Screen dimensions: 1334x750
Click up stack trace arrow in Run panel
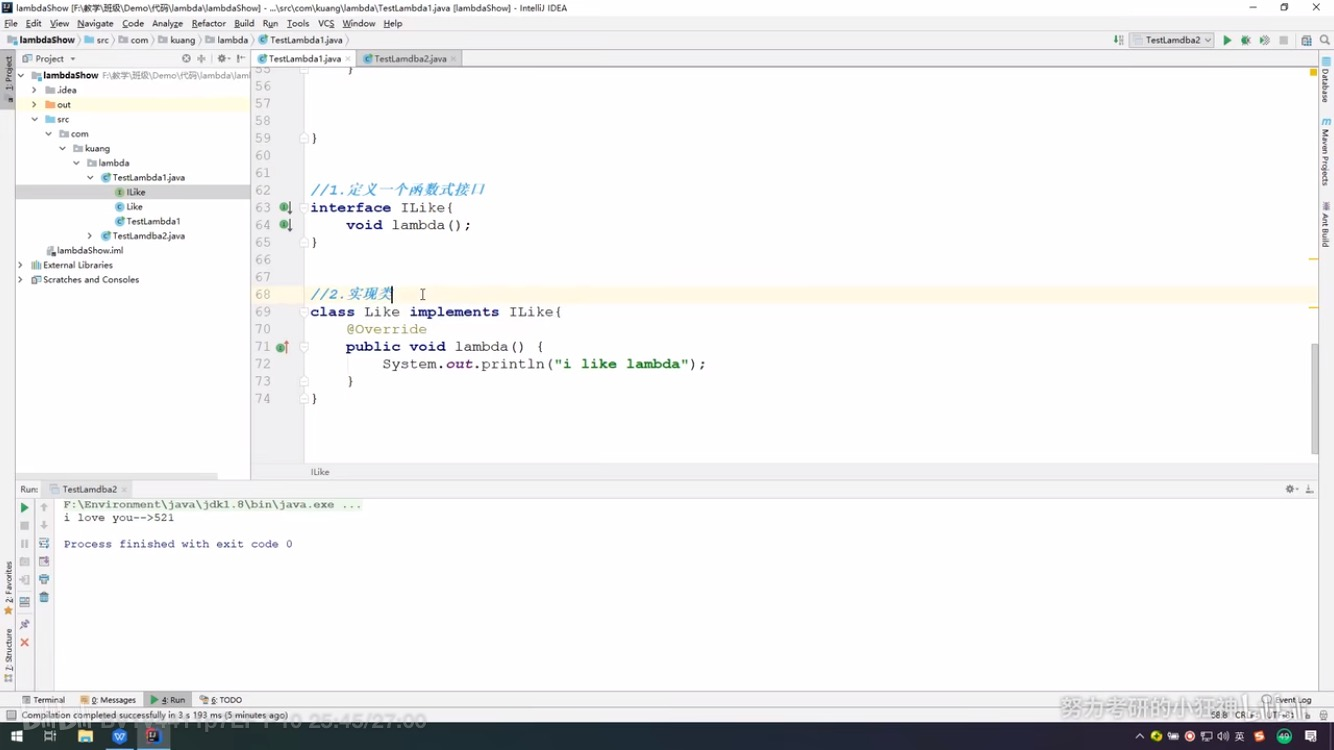click(x=44, y=508)
